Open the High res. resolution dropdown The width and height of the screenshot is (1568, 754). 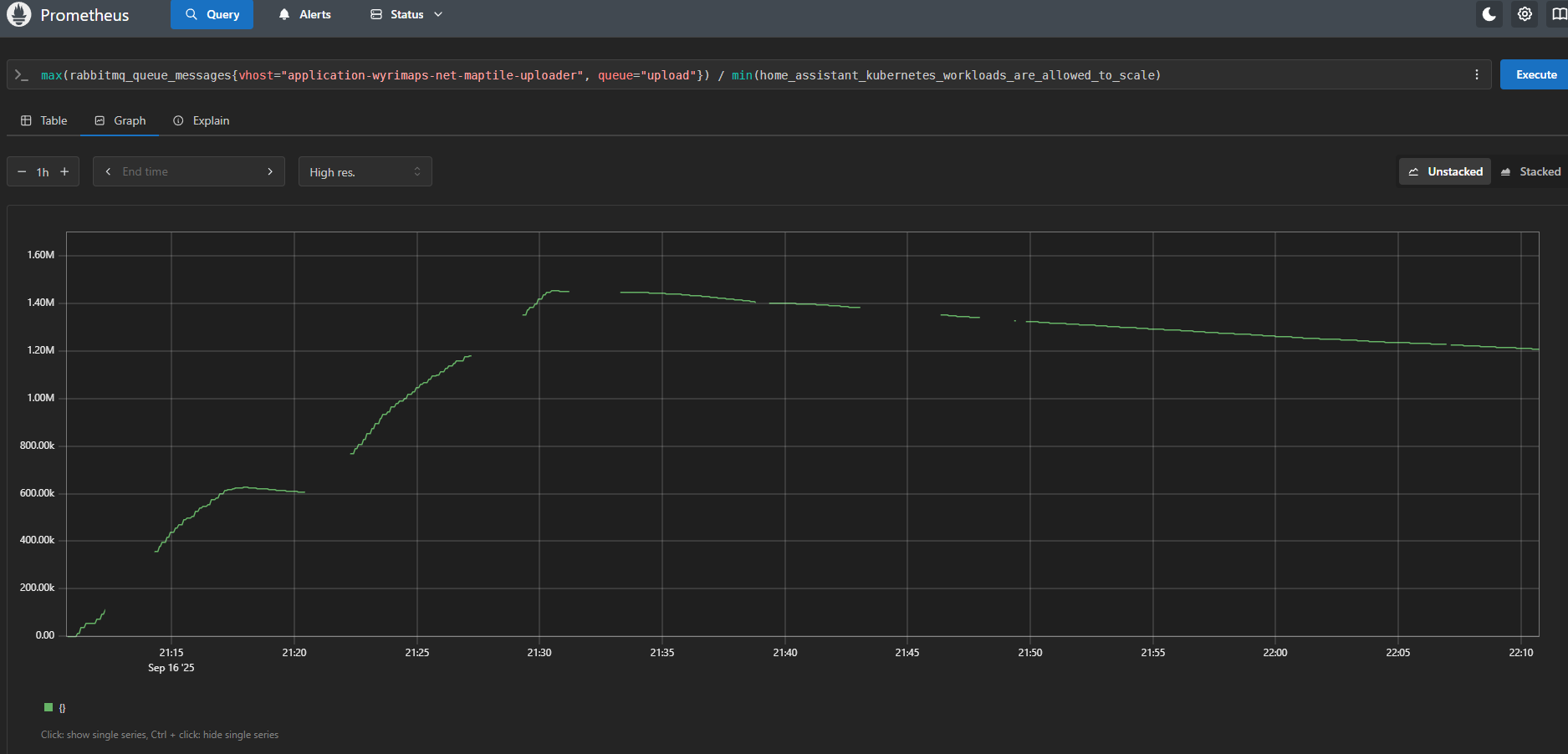point(365,171)
